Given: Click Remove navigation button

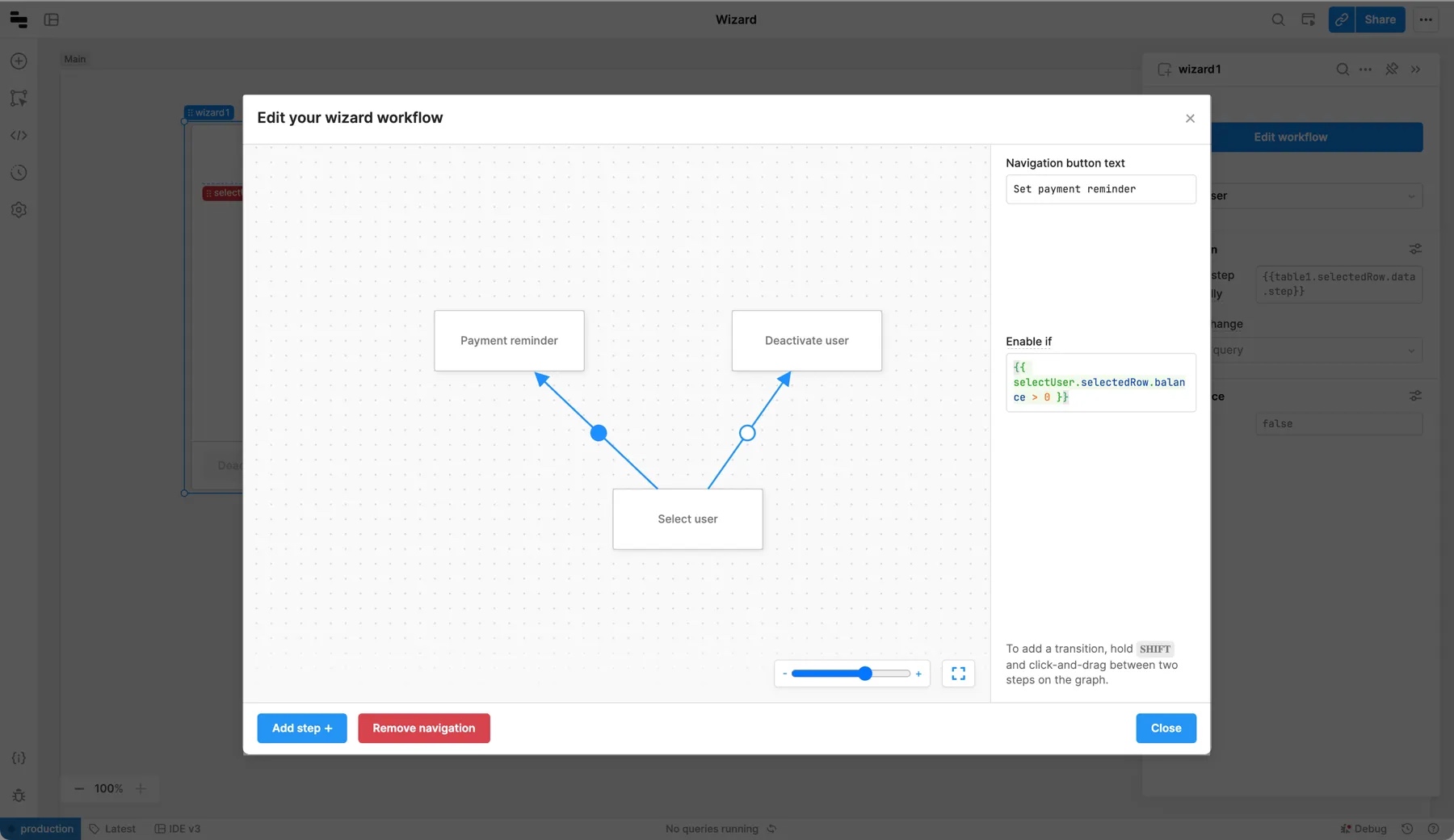Looking at the screenshot, I should (x=424, y=729).
